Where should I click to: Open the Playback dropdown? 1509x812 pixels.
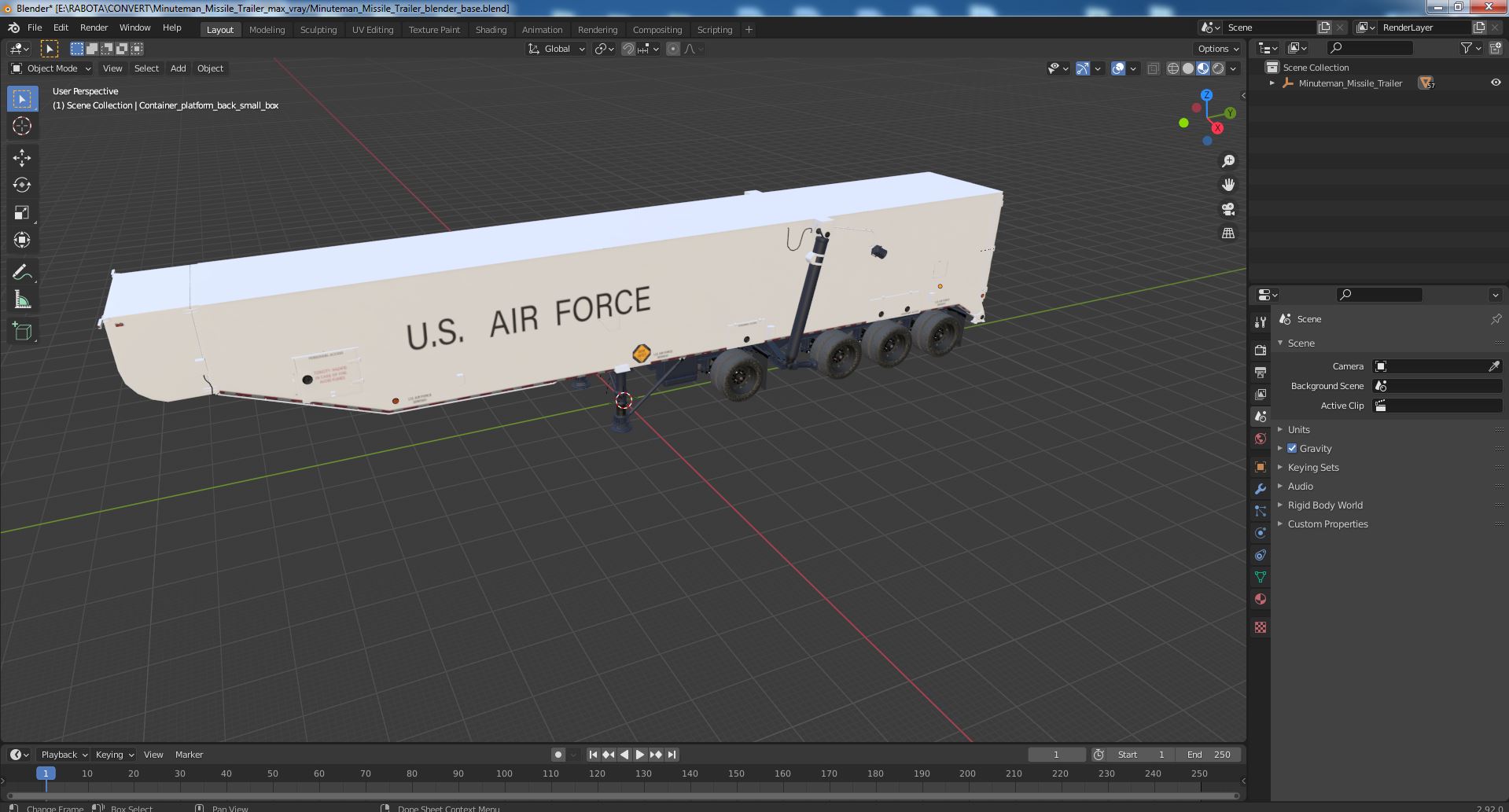pyautogui.click(x=64, y=755)
